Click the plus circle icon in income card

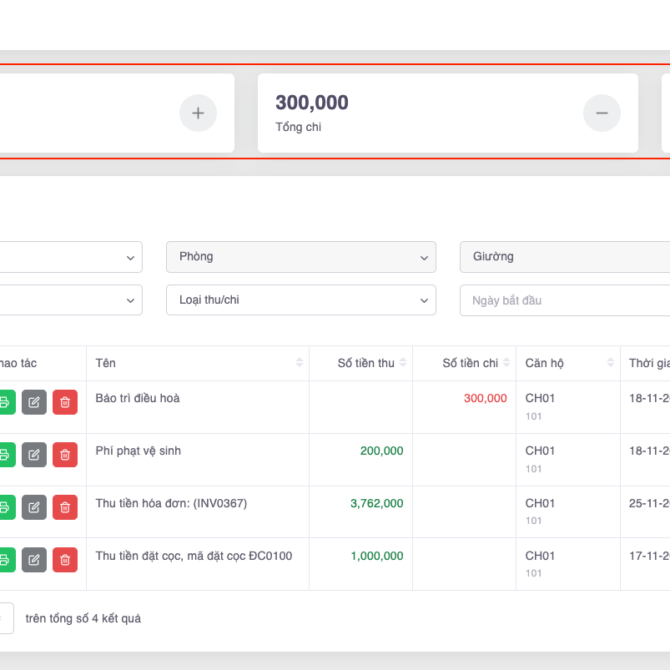click(197, 113)
